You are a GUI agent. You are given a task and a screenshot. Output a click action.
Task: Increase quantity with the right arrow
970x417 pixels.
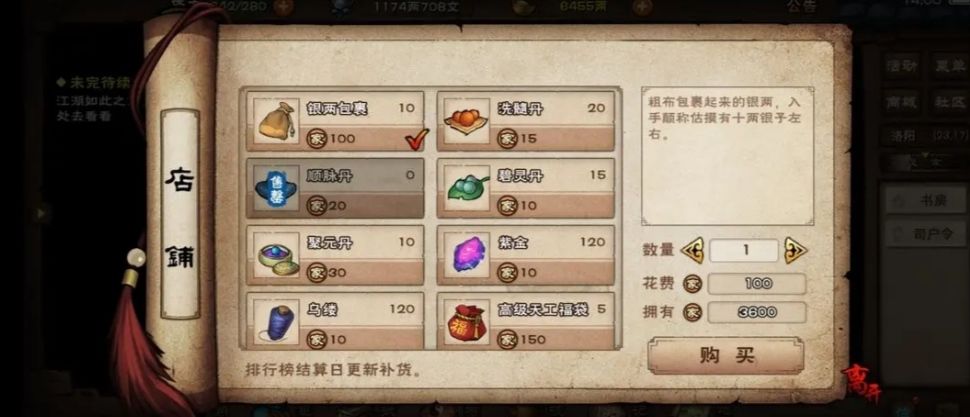tap(795, 250)
